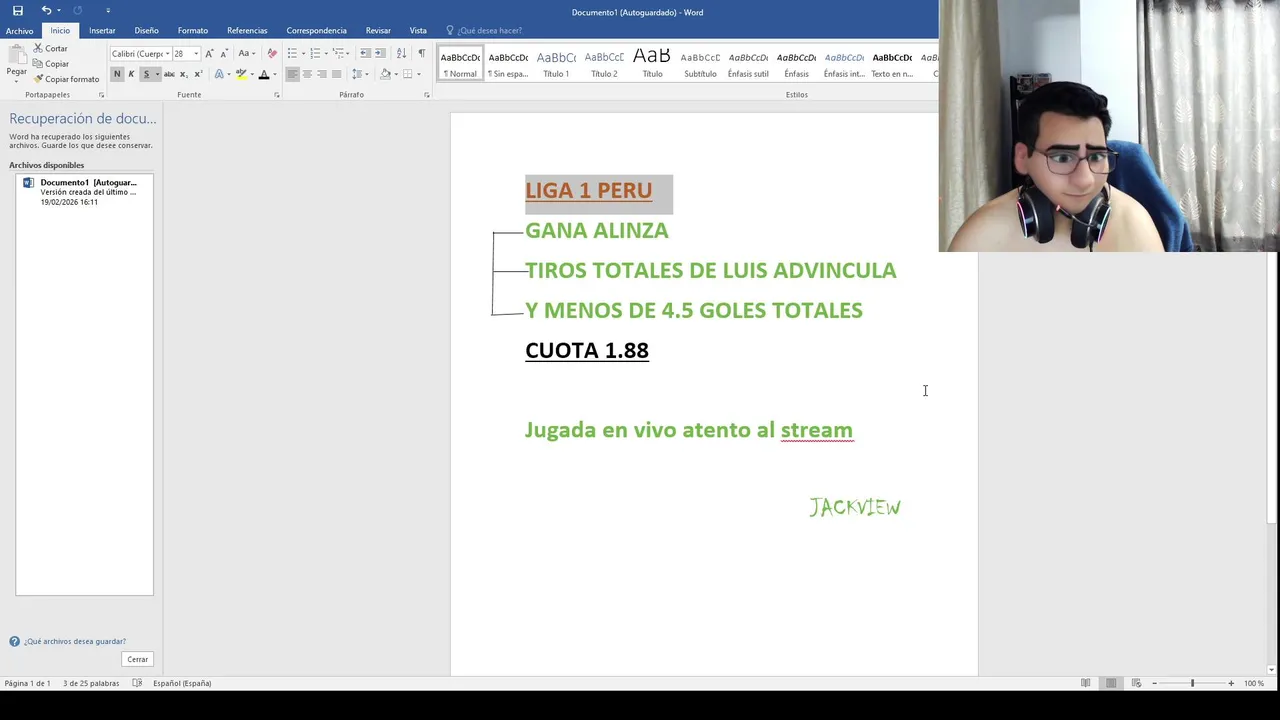This screenshot has width=1280, height=720.
Task: Apply the Sin espaciado style
Action: point(508,63)
